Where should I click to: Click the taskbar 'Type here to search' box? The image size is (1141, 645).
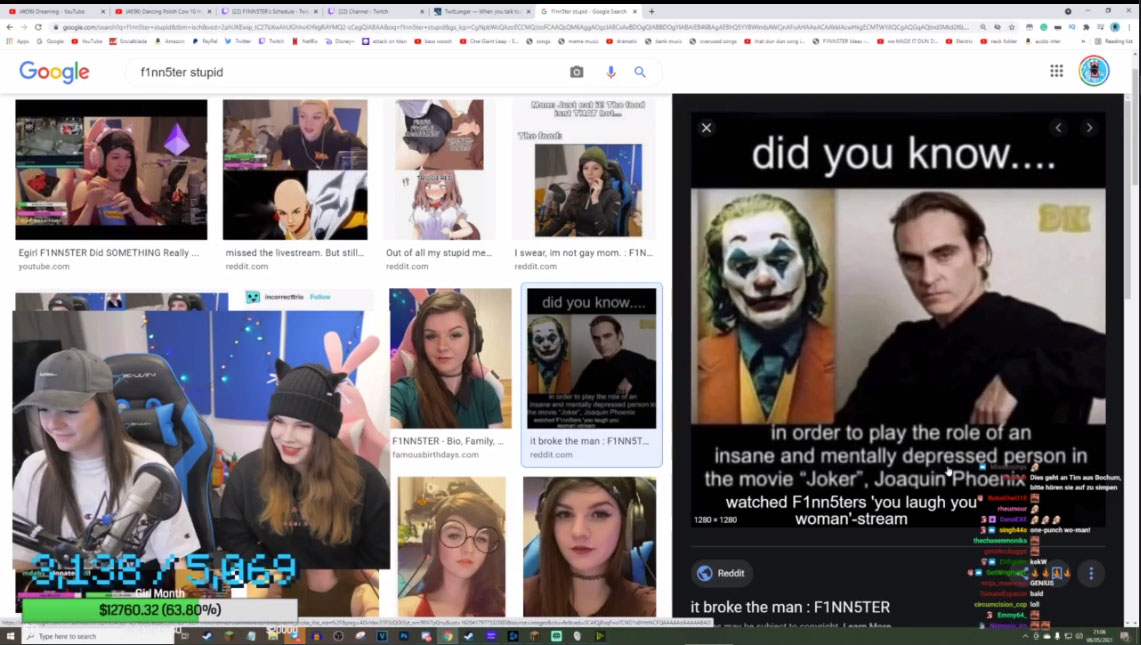coord(98,636)
